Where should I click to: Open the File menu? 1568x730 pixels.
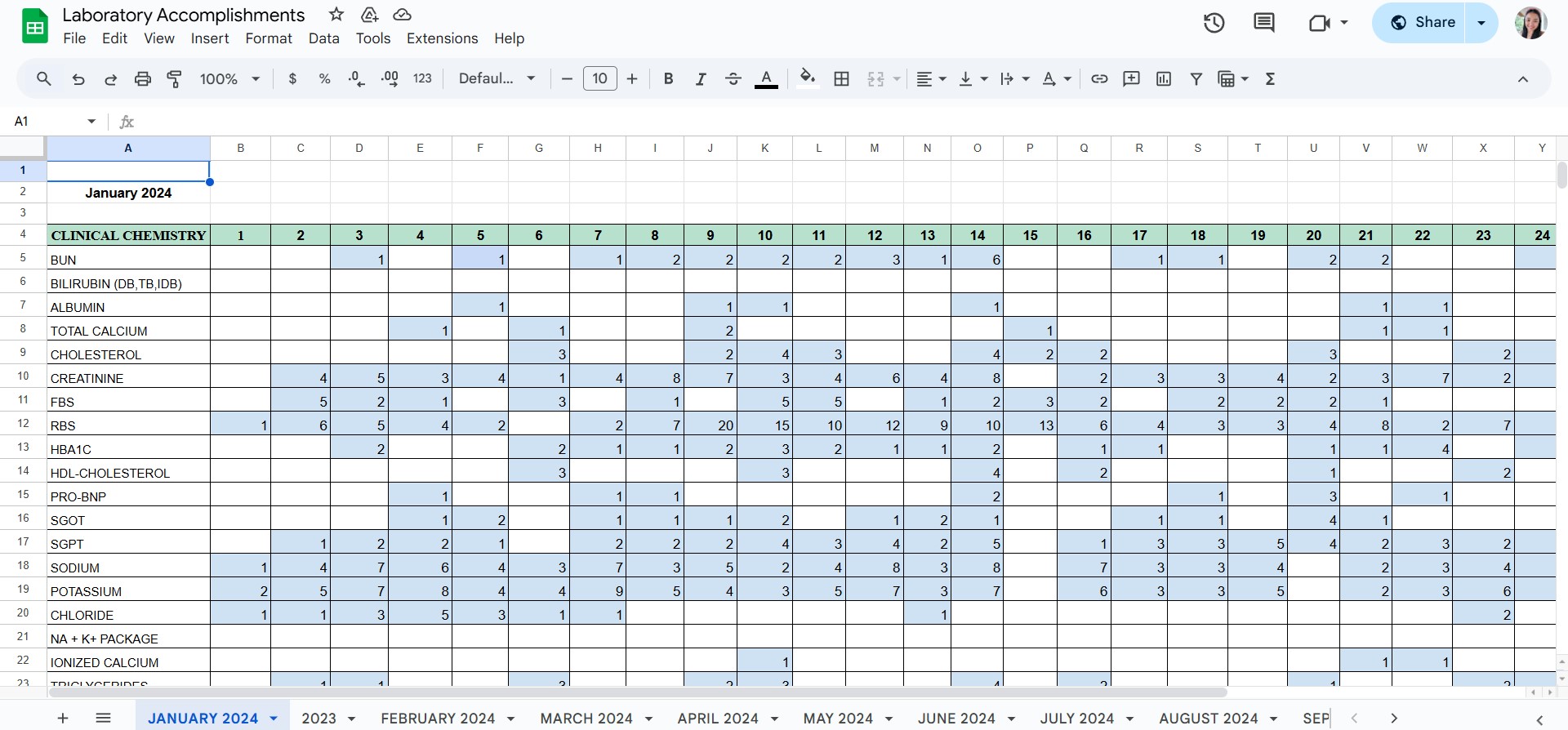[x=74, y=38]
